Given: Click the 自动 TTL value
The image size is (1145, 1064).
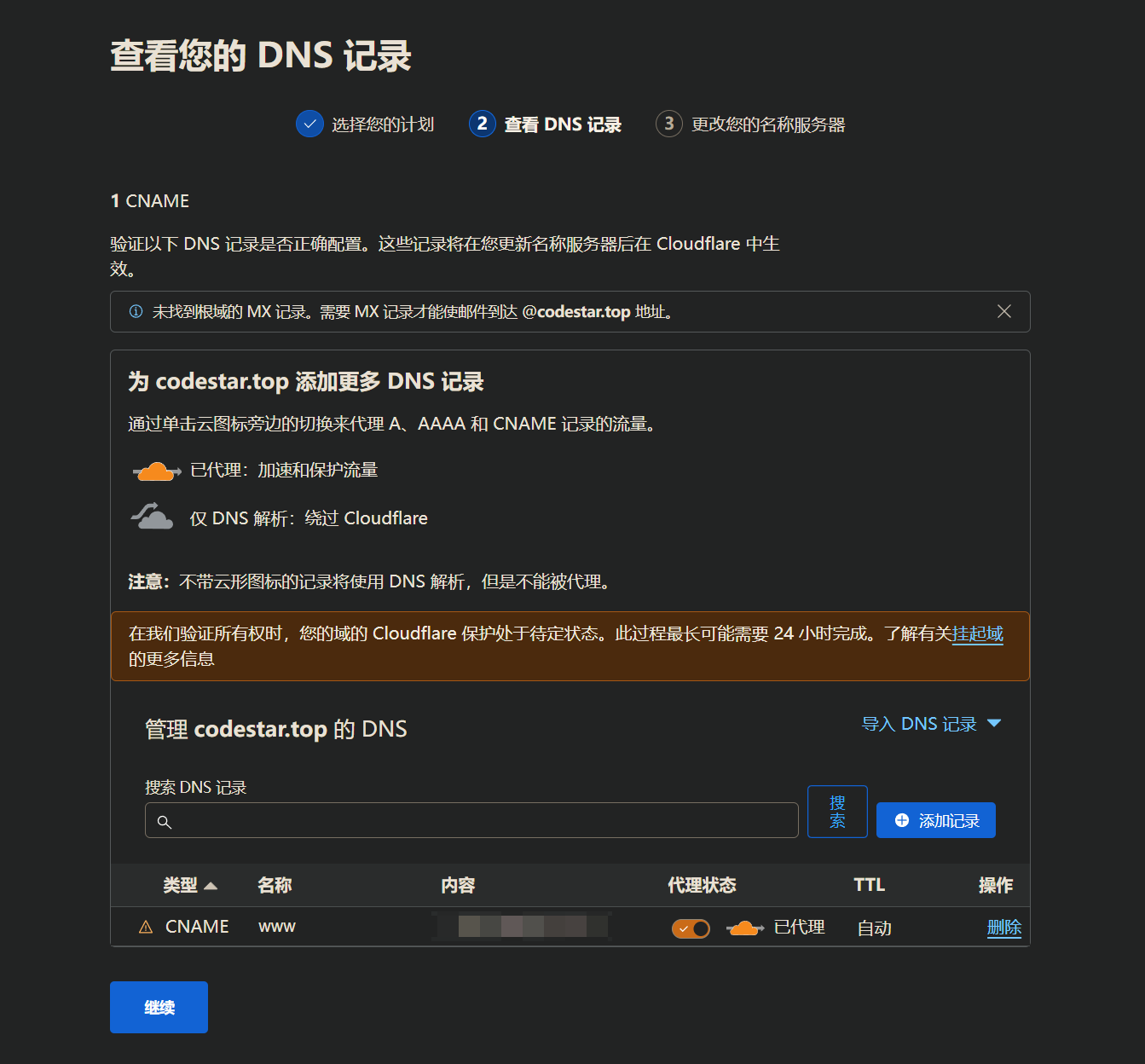Looking at the screenshot, I should tap(874, 928).
